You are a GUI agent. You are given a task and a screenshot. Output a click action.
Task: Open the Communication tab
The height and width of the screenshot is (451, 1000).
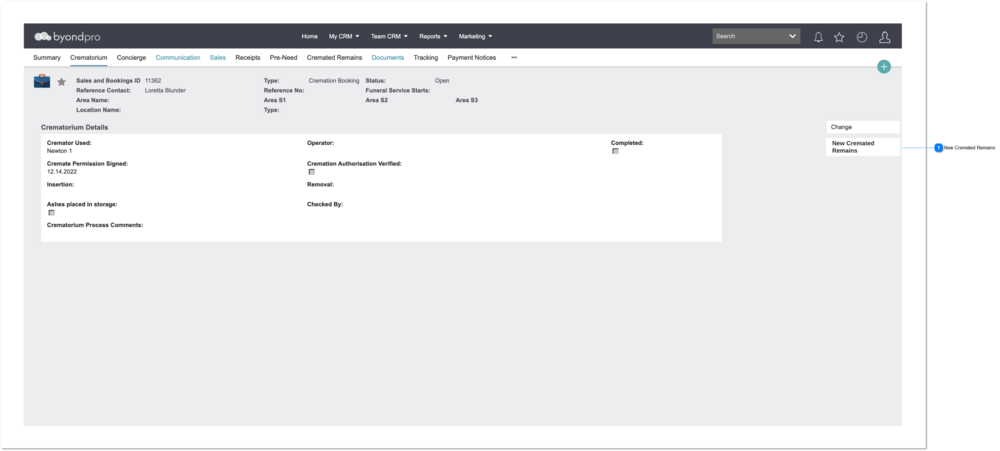pyautogui.click(x=178, y=57)
